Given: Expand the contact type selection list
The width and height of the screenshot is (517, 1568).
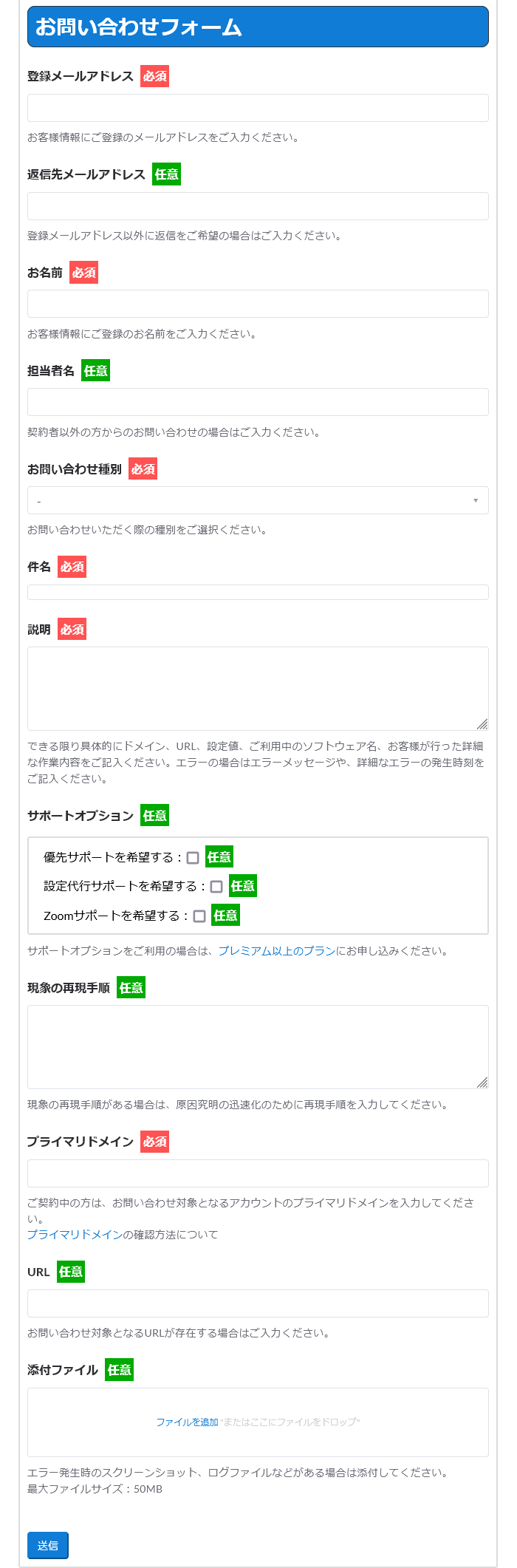Looking at the screenshot, I should [x=257, y=500].
